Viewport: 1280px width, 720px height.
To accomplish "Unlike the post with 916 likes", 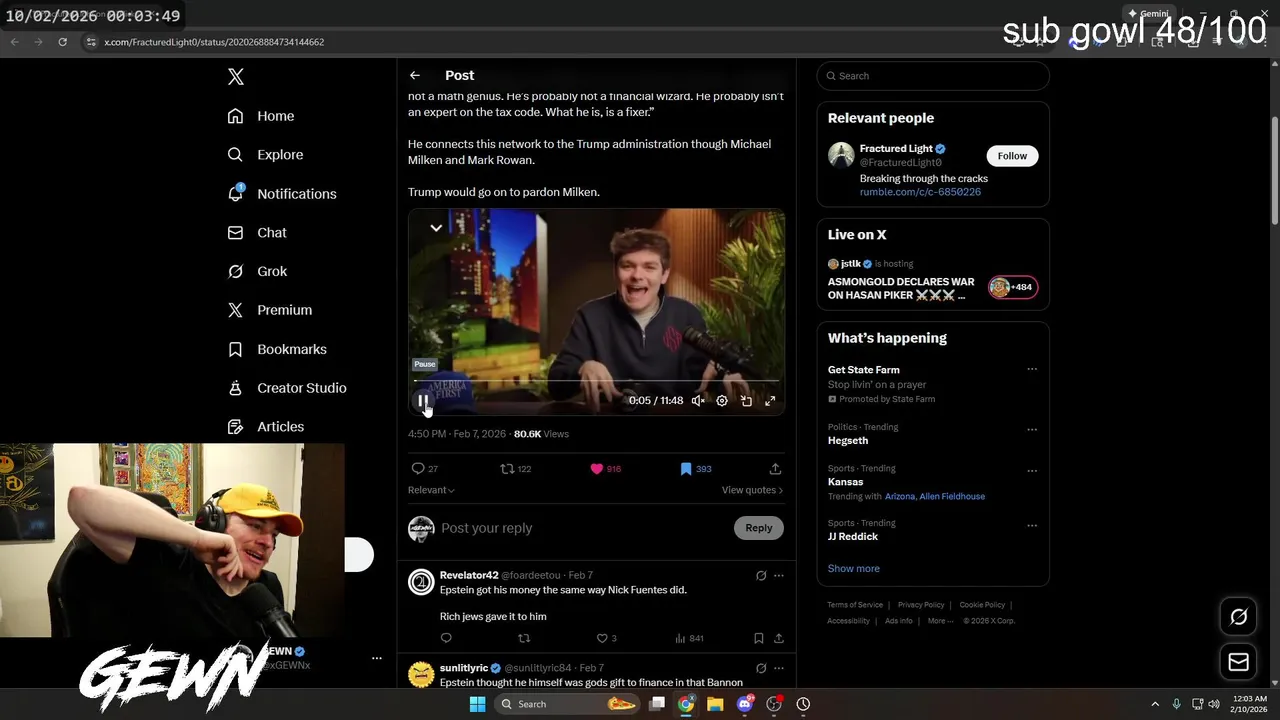I will [x=605, y=469].
